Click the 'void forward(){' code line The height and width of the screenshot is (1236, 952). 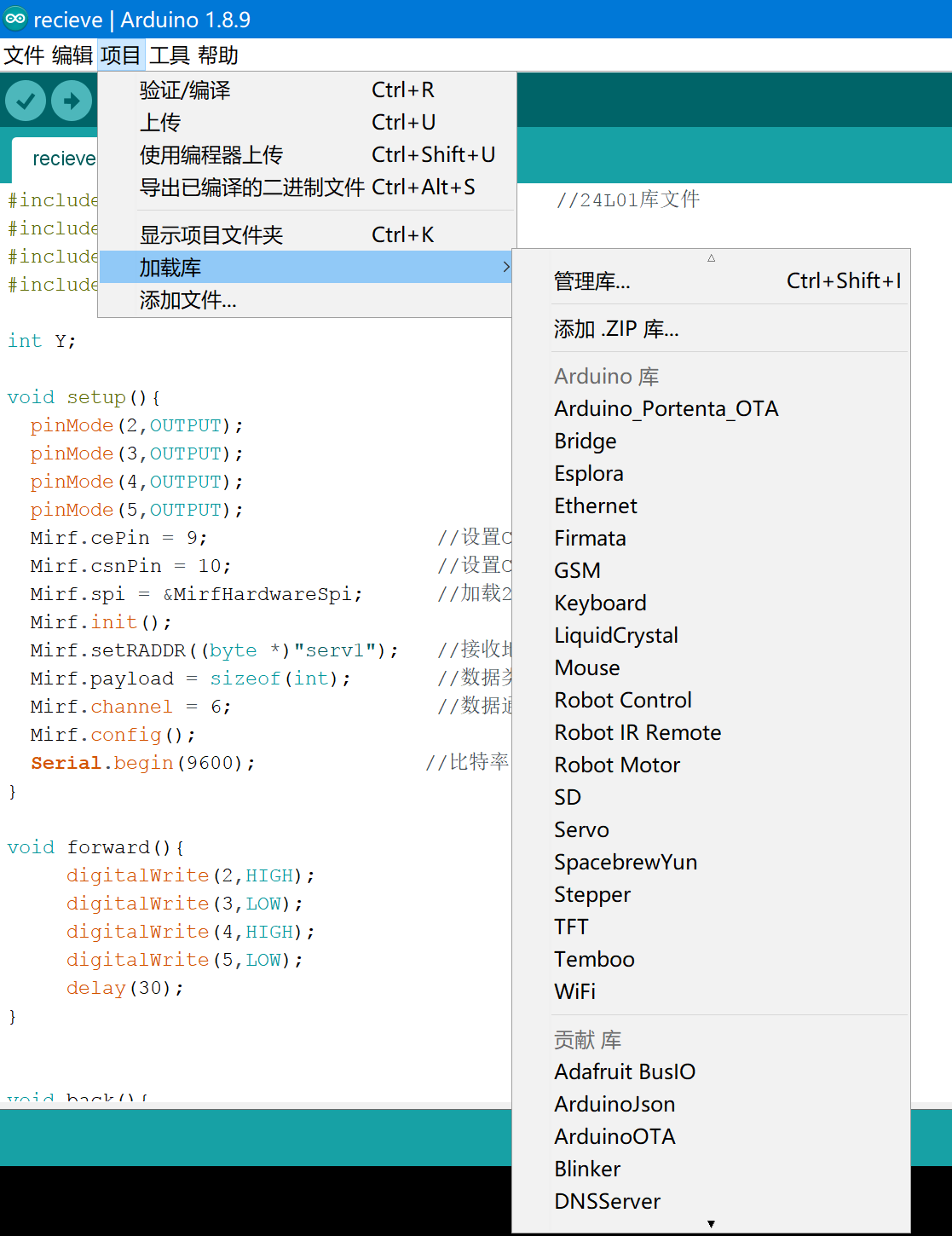[95, 847]
